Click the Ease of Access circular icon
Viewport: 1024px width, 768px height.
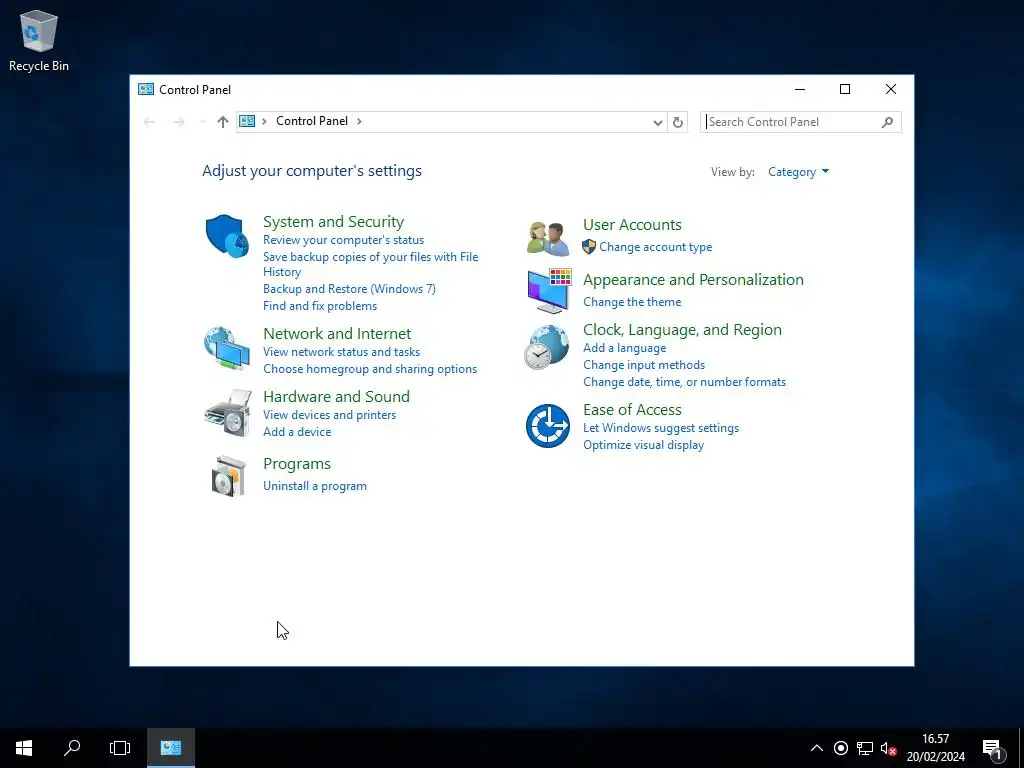coord(548,426)
